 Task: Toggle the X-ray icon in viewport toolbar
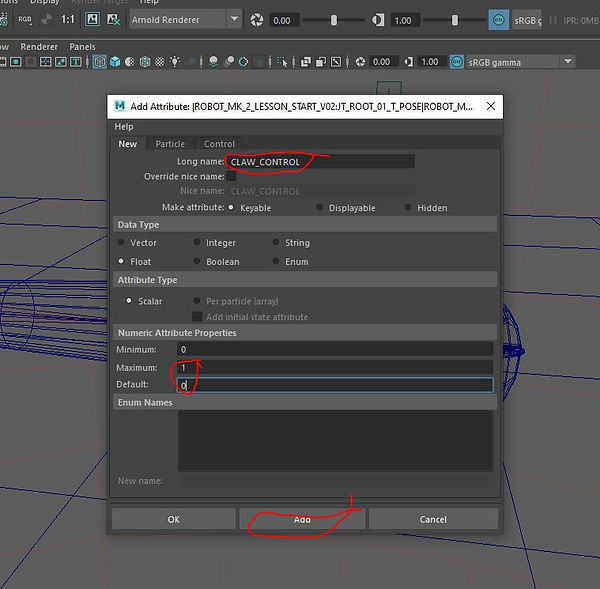tap(305, 62)
